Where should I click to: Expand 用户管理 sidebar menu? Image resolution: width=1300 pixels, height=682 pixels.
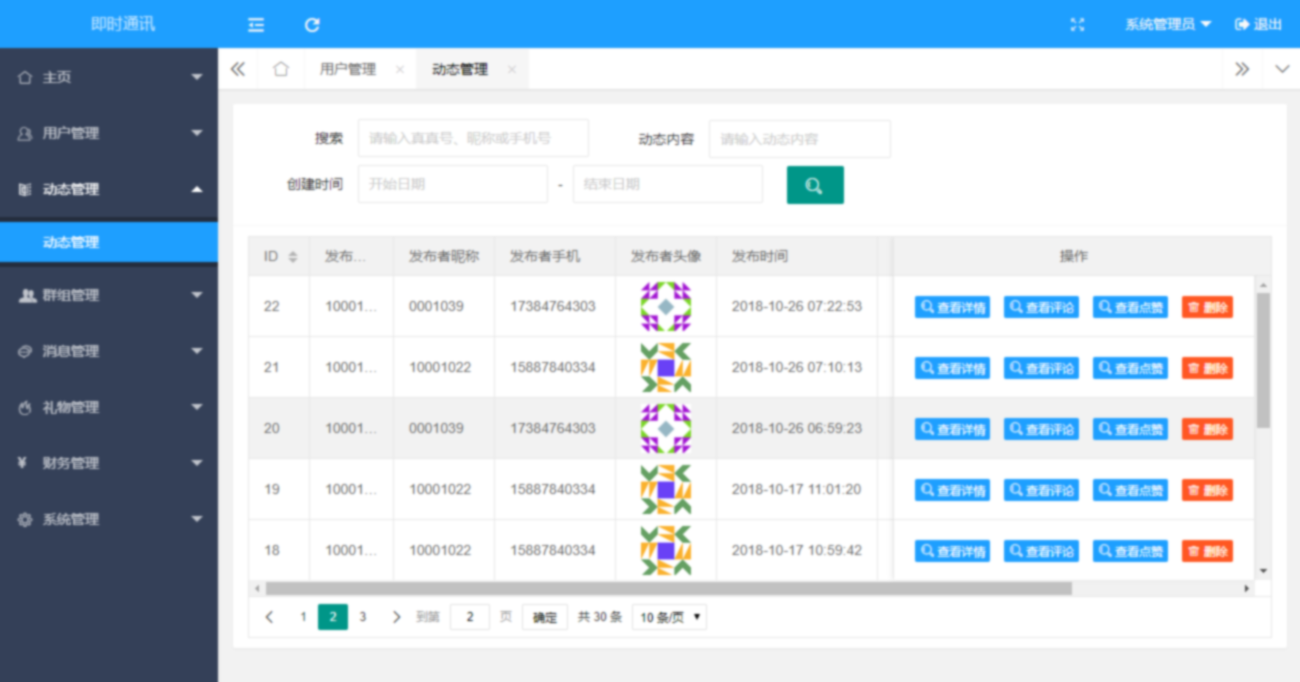click(109, 133)
